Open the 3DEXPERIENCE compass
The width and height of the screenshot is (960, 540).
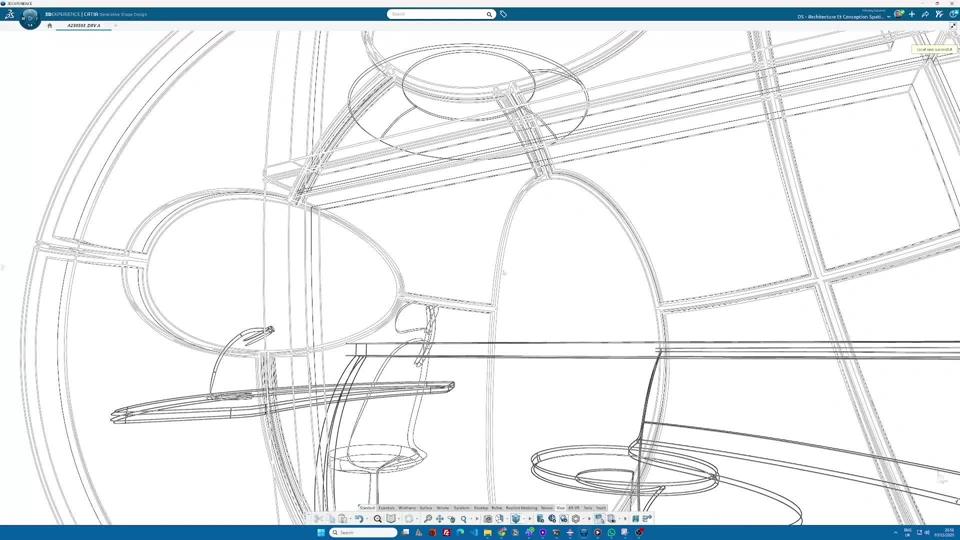[x=29, y=18]
